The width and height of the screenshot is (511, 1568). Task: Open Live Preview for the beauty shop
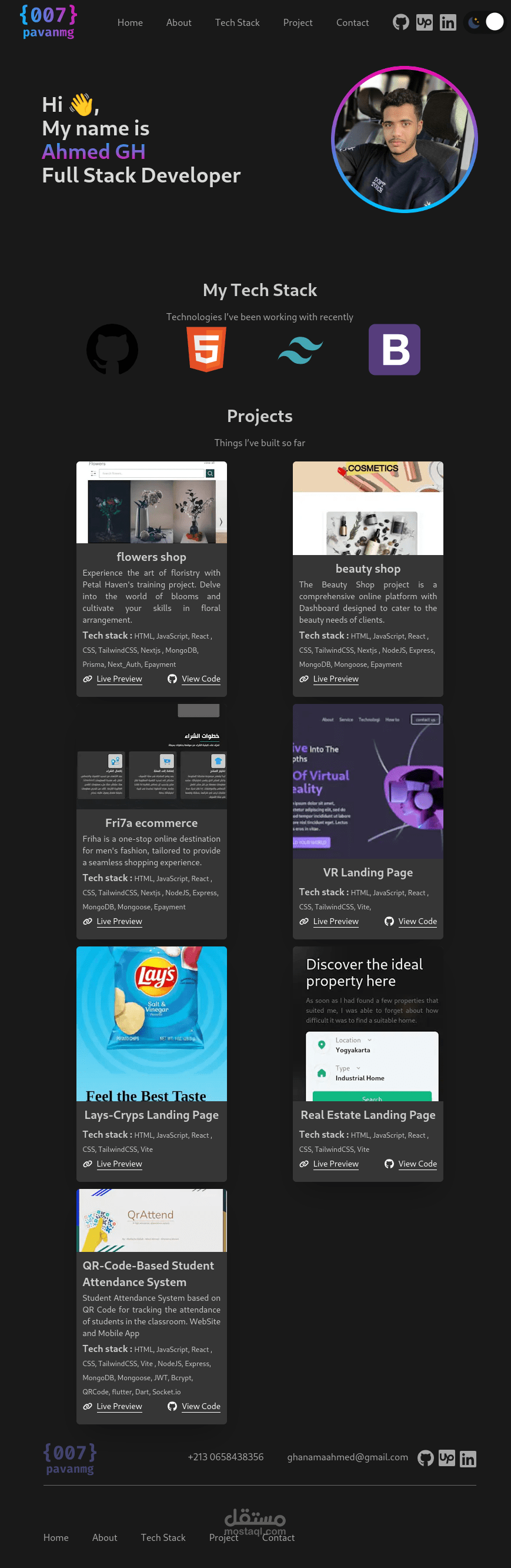(x=336, y=679)
